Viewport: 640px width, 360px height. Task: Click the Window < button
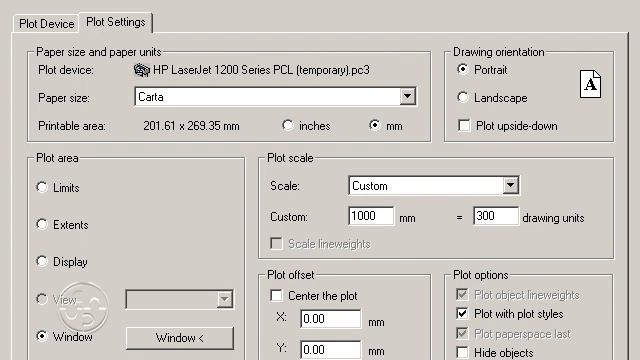(180, 338)
